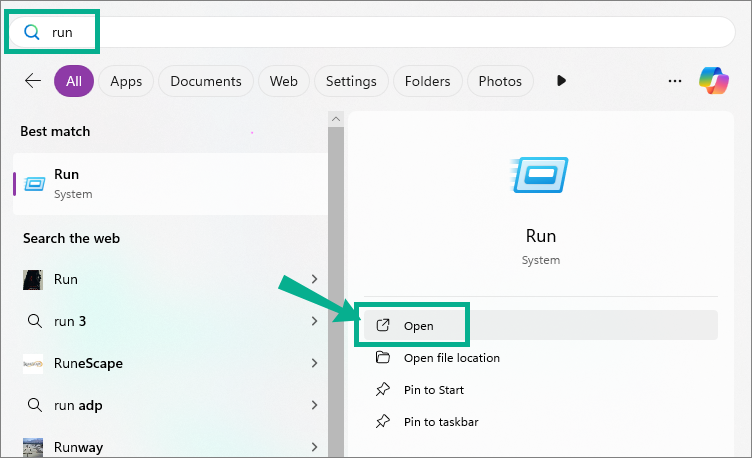This screenshot has width=752, height=458.
Task: Open the RuneScape web result
Action: point(170,363)
